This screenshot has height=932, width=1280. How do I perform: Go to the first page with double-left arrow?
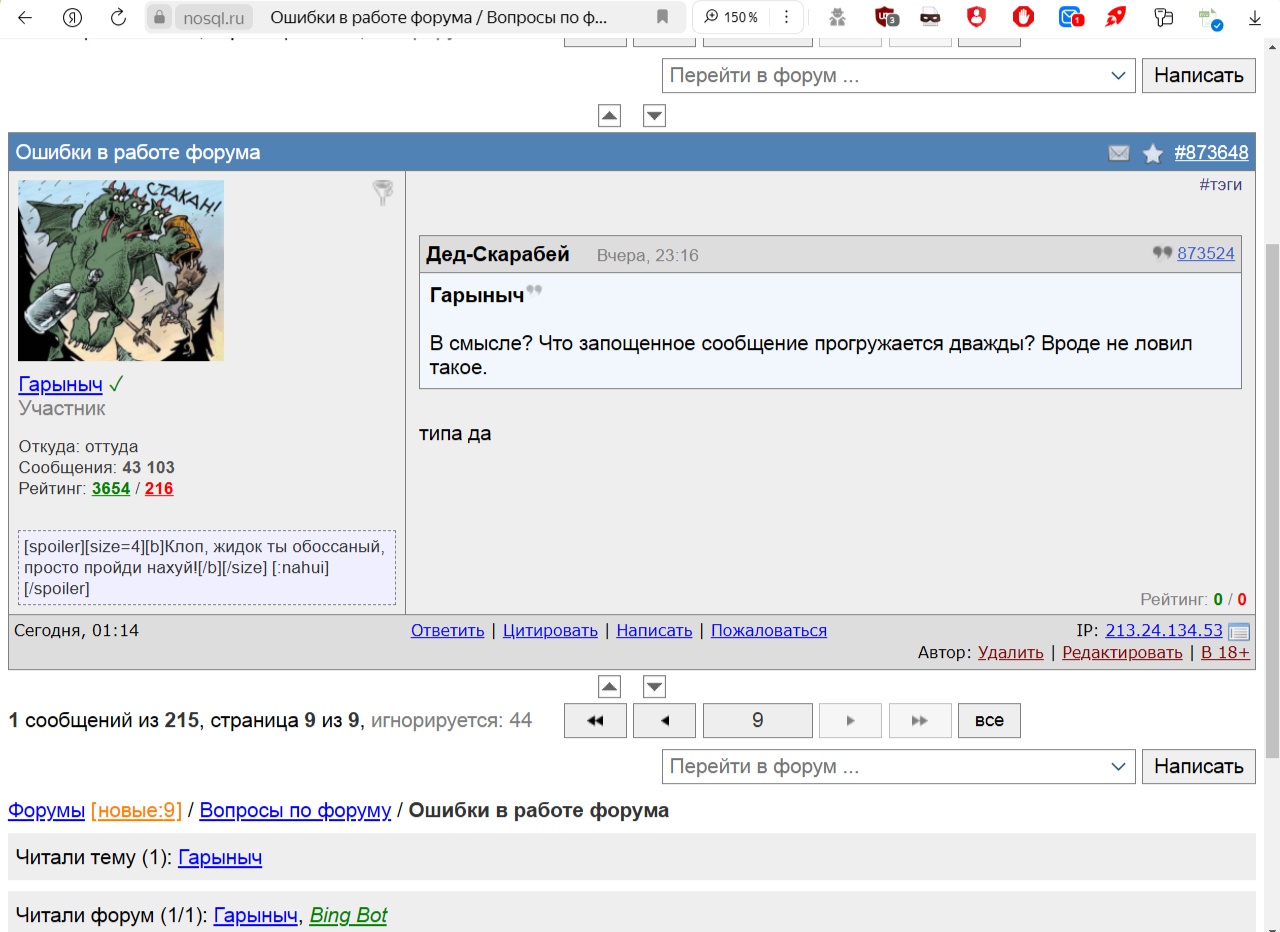[x=595, y=720]
